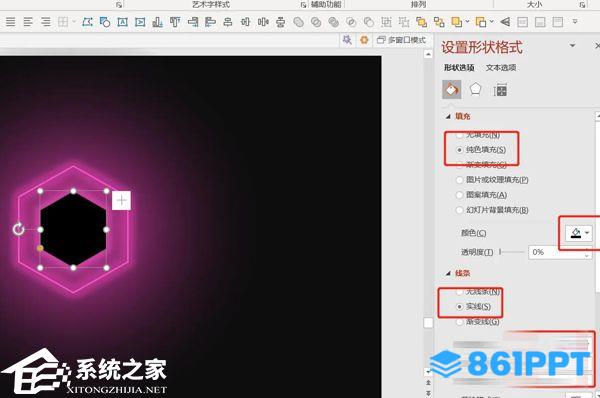Choose 图案填充(A) pattern fill radio
The width and height of the screenshot is (600, 398).
pyautogui.click(x=482, y=195)
